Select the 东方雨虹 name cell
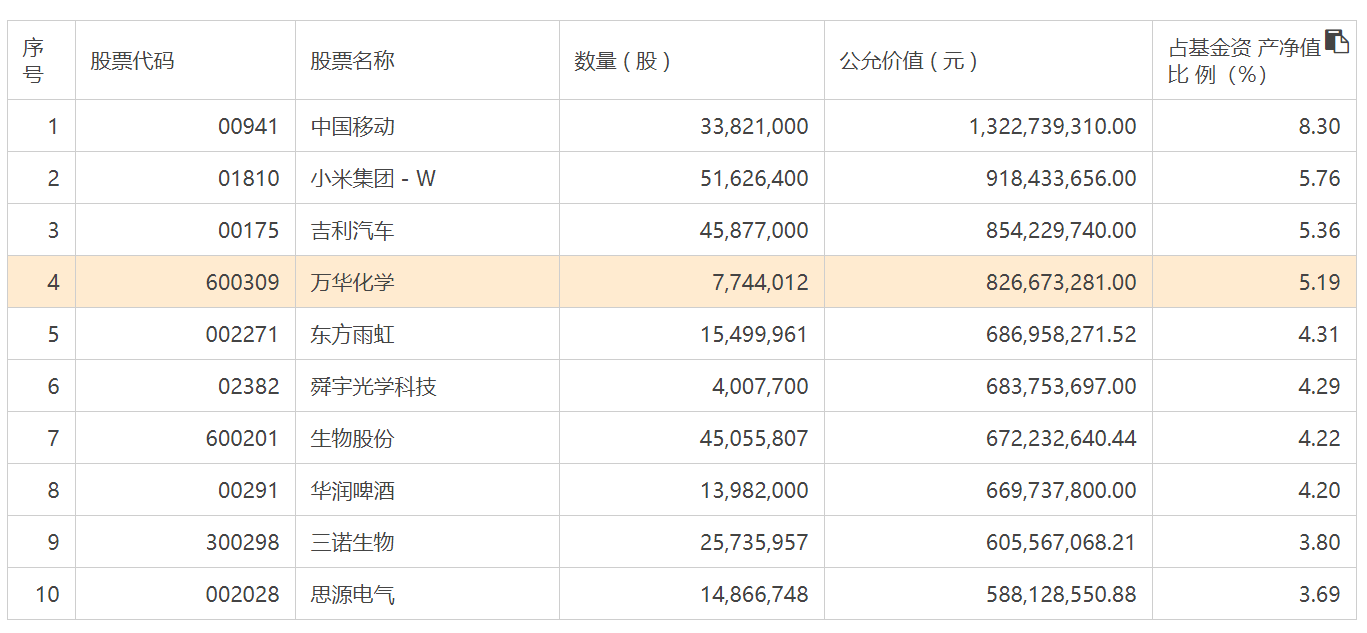The height and width of the screenshot is (633, 1367). (x=352, y=335)
